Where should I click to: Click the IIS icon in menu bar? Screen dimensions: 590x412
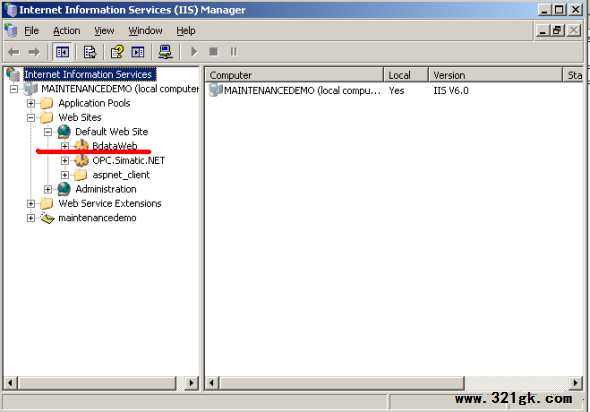(11, 30)
